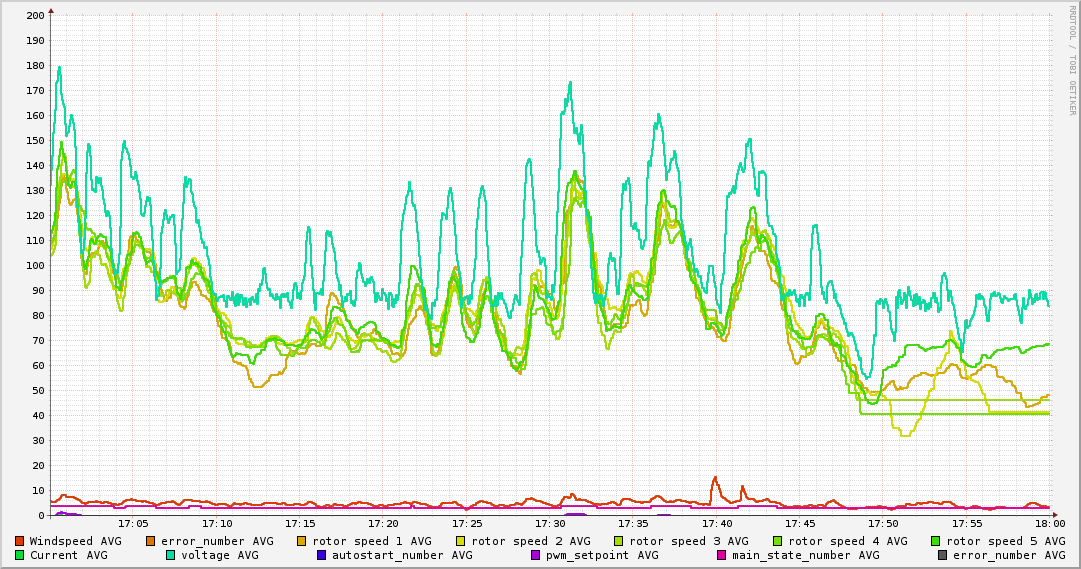Click the red arrow atop the y-axis
This screenshot has height=569, width=1081.
51,9
